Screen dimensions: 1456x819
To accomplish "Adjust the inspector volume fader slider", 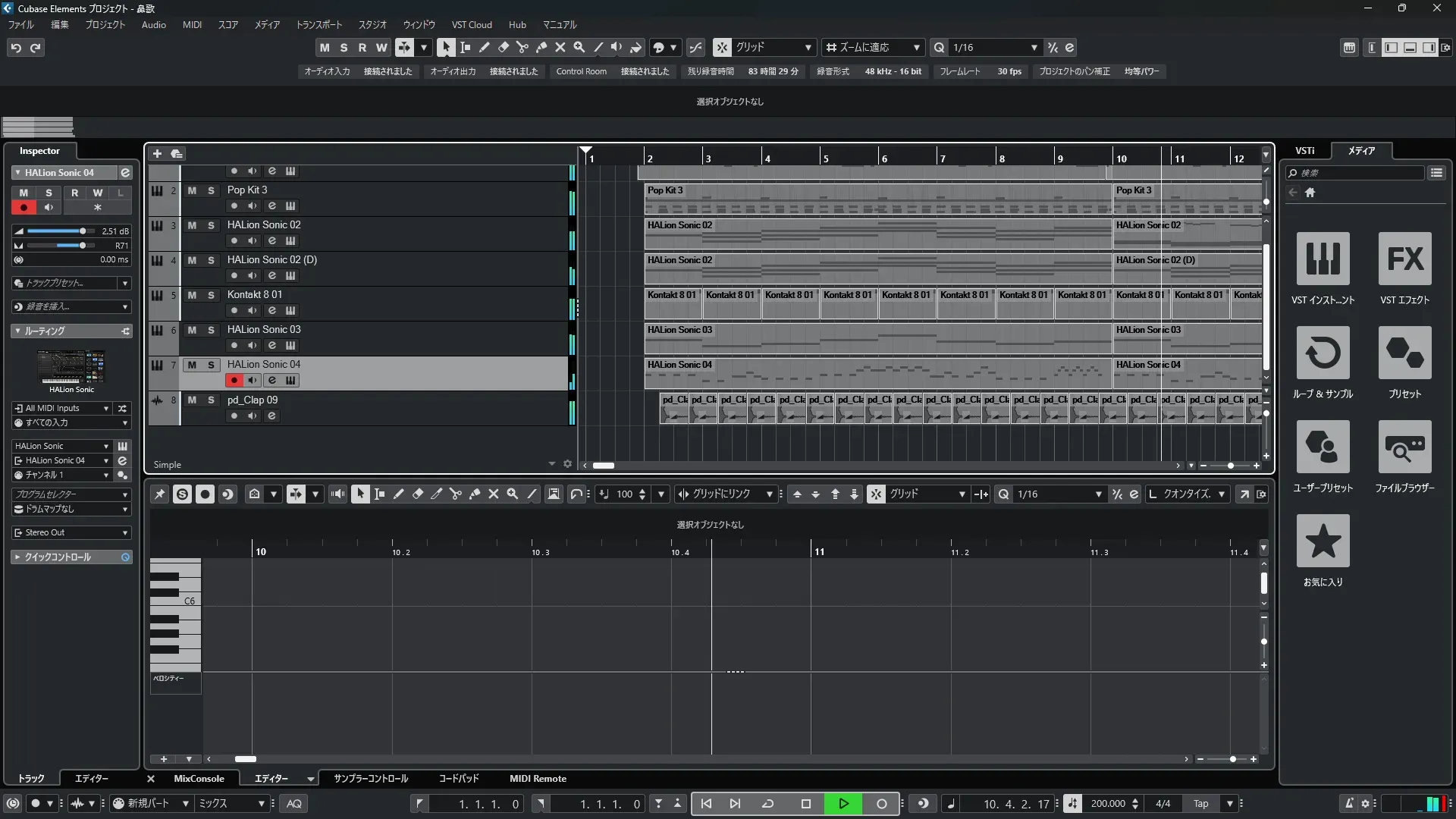I will (82, 231).
